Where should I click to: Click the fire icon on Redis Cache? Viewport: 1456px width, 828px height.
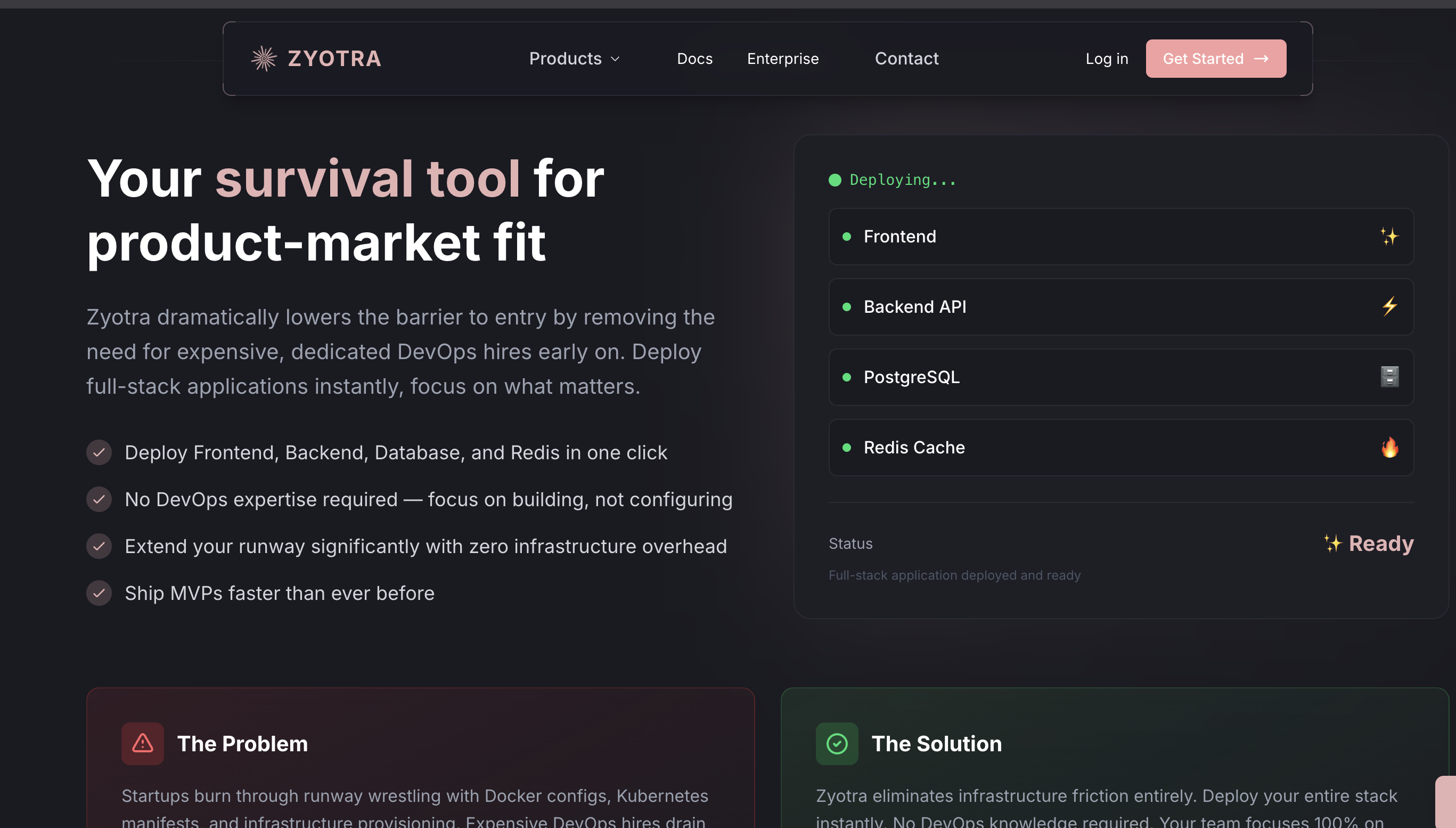[1389, 447]
